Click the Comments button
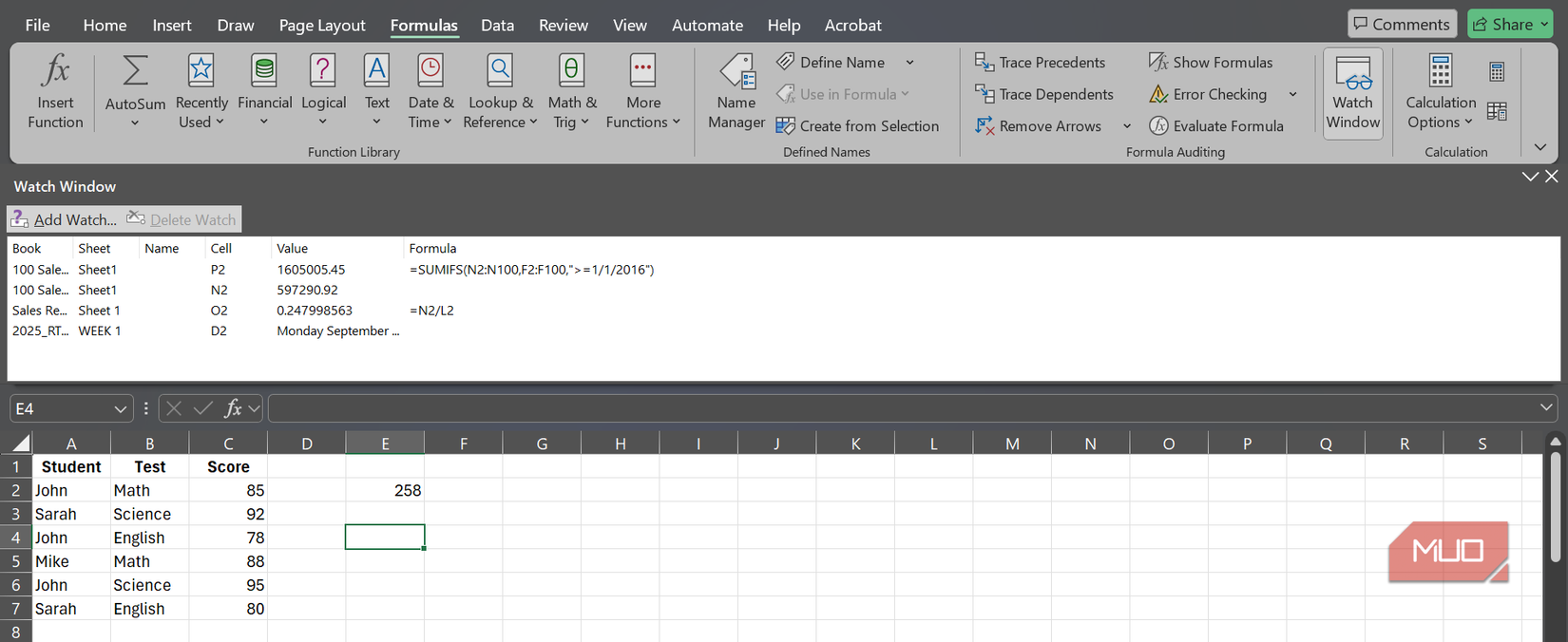This screenshot has height=642, width=1568. point(1402,25)
